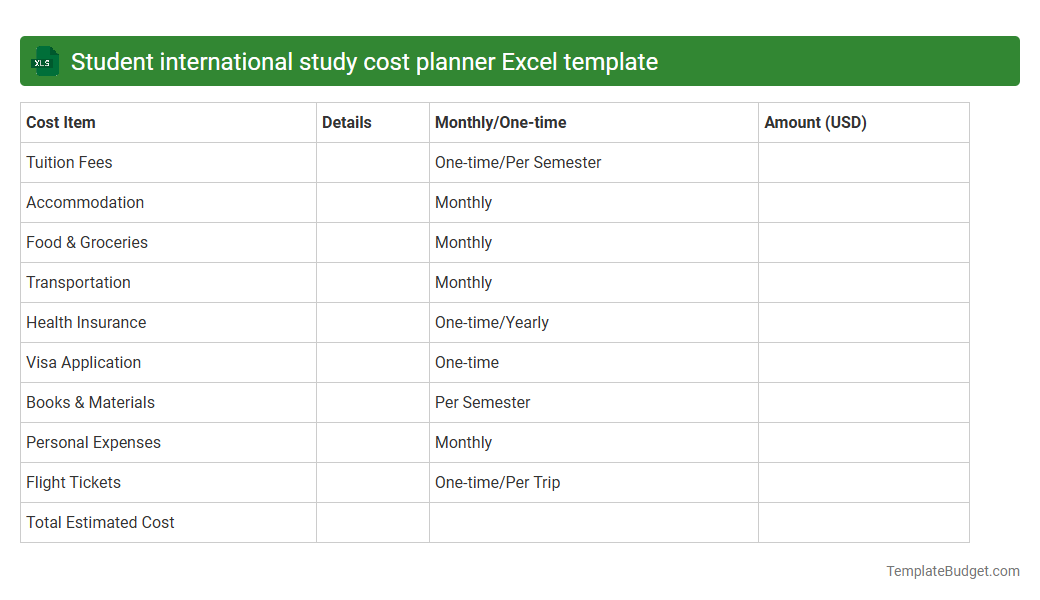Select the Books & Materials row
The image size is (1040, 600).
coord(90,402)
